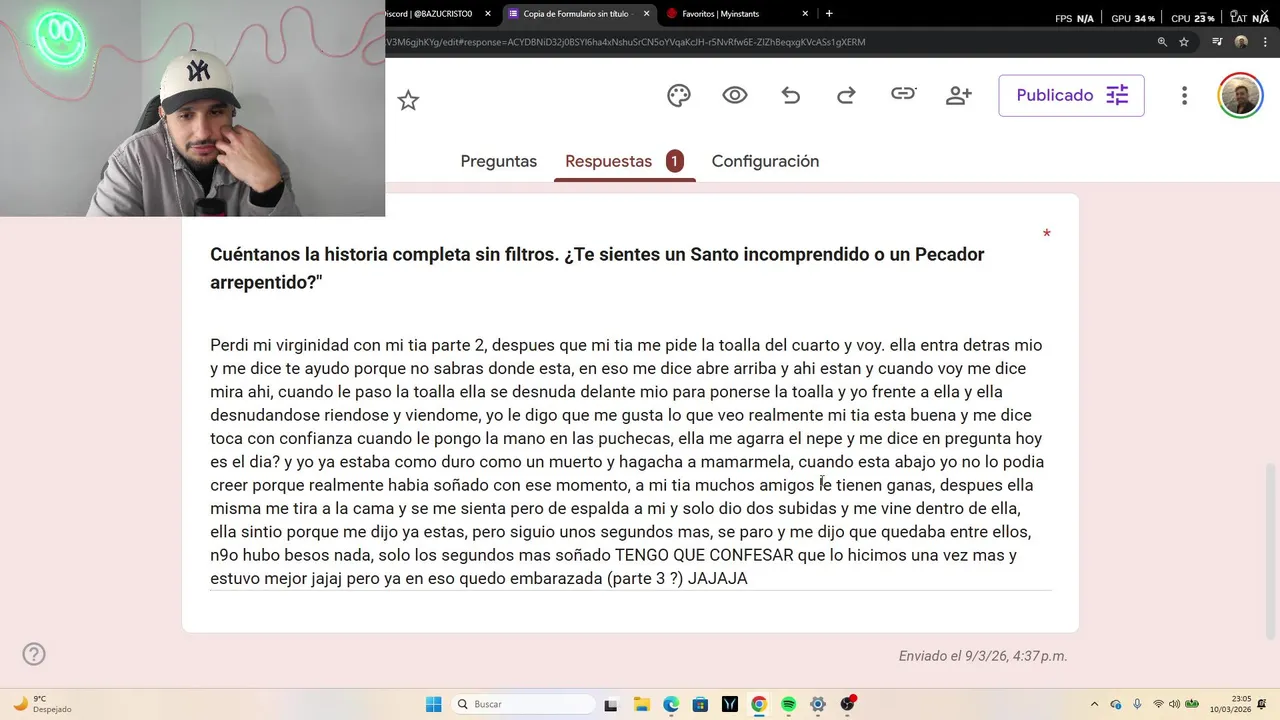1280x720 pixels.
Task: Open the clock showing 23:05
Action: [1229, 704]
